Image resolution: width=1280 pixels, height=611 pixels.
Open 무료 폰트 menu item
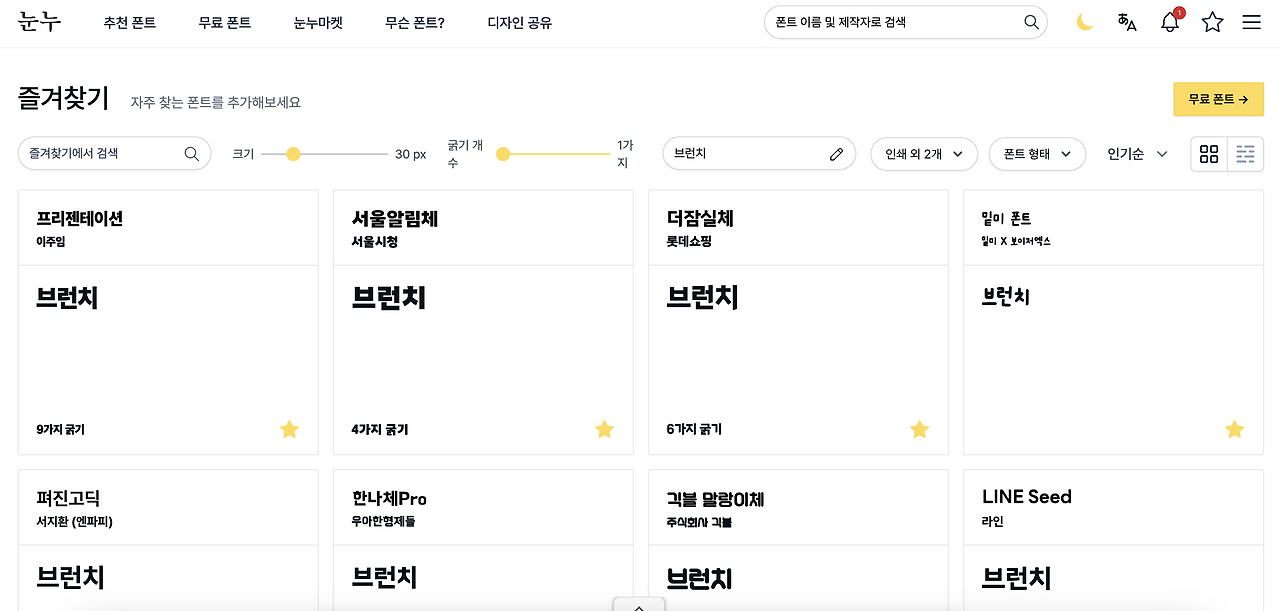(x=225, y=22)
